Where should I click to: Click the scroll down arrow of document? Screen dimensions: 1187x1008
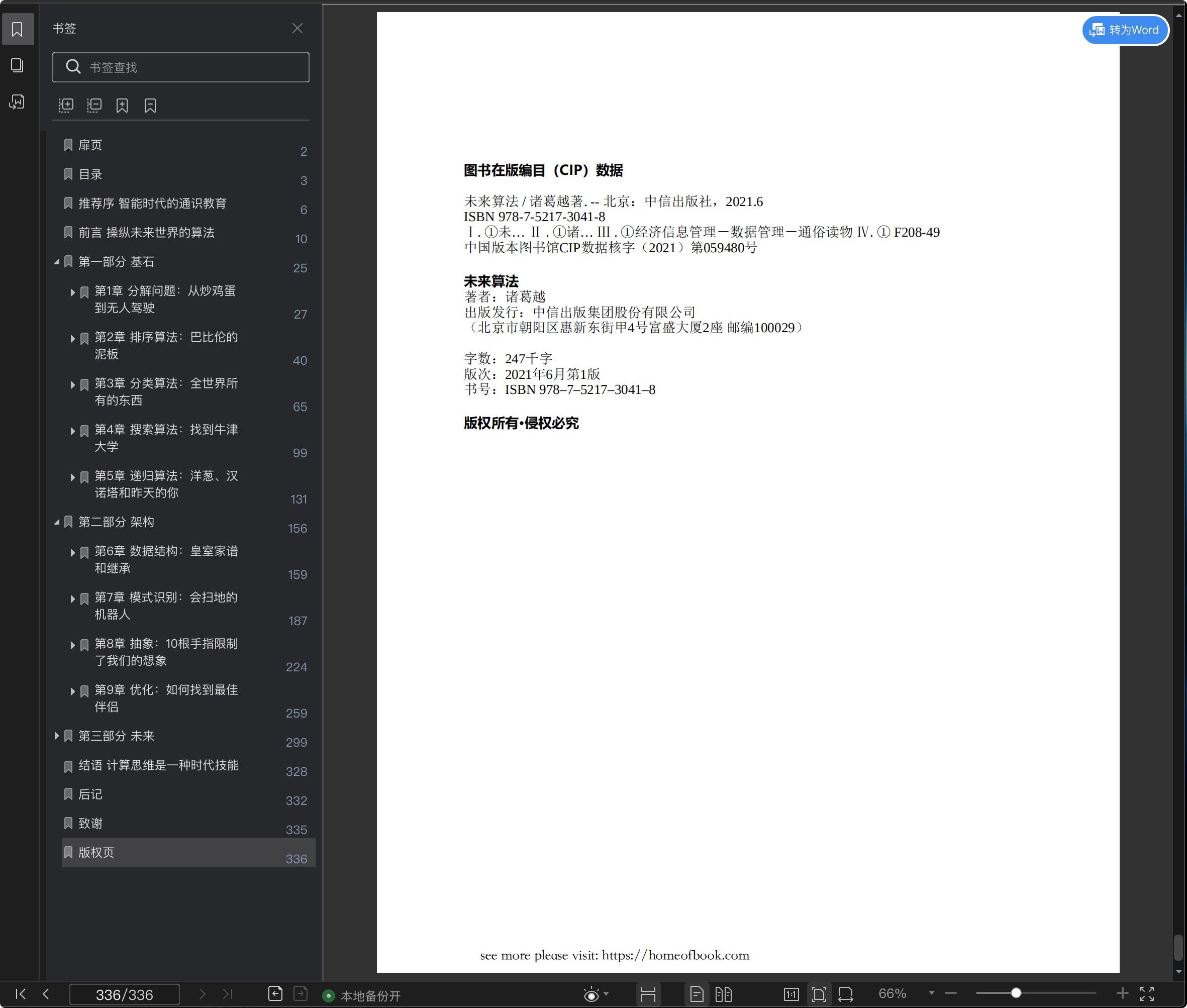click(x=1178, y=971)
